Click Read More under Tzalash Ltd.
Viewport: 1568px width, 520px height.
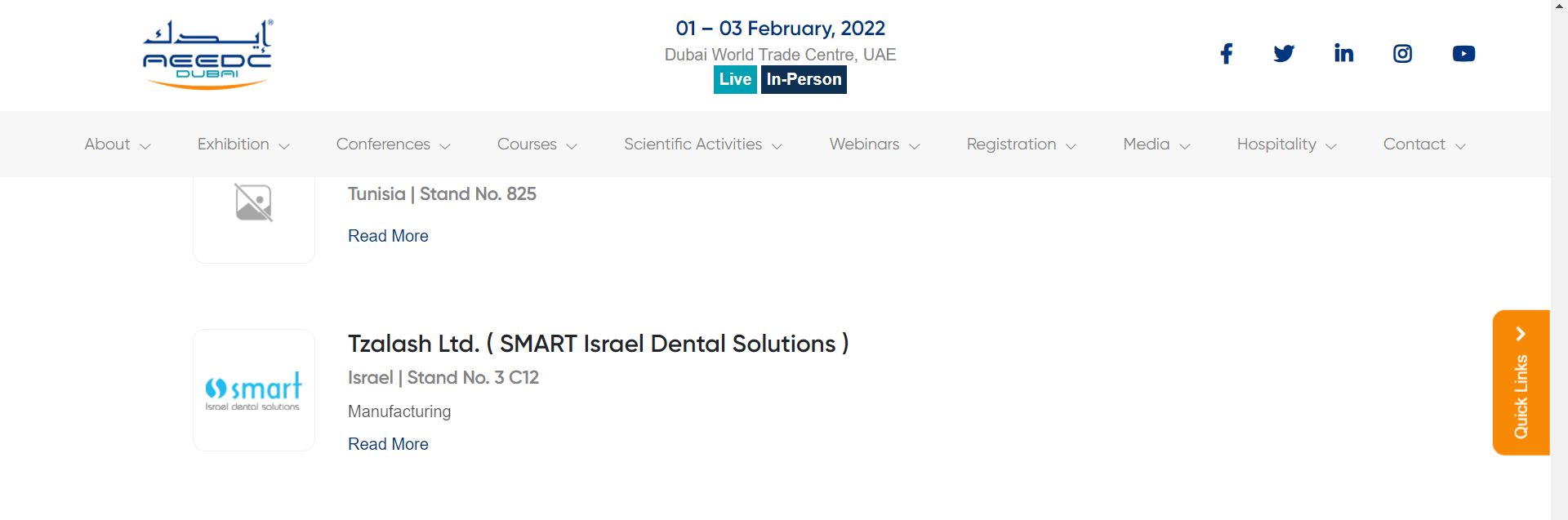[388, 444]
